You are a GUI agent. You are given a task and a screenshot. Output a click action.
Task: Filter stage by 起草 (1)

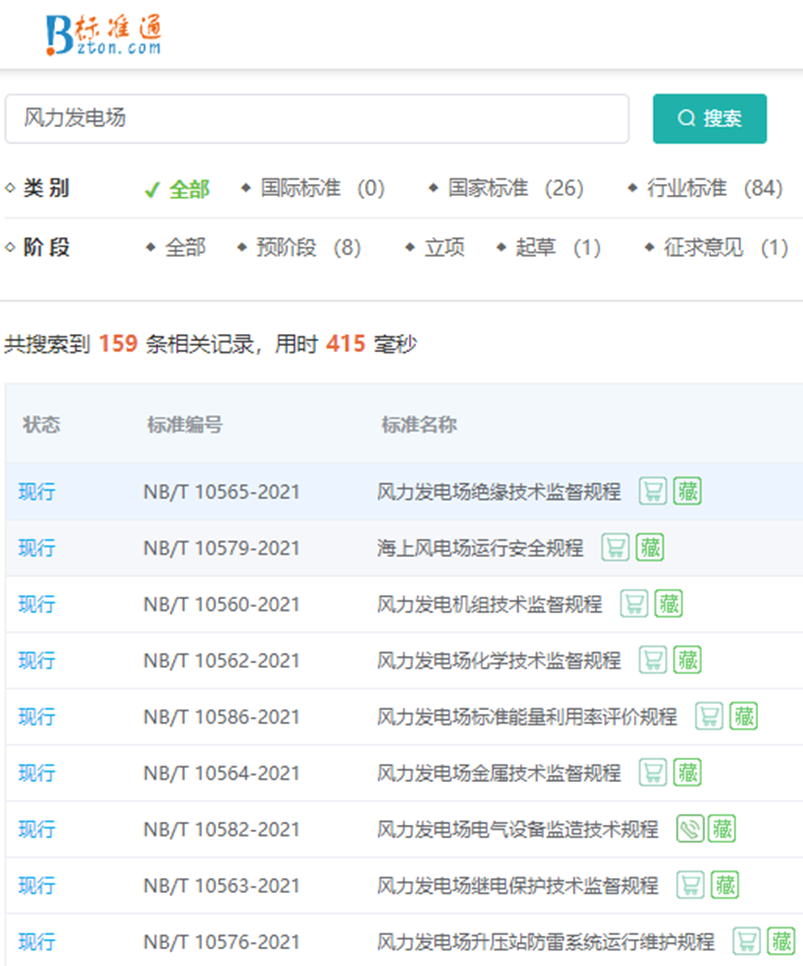[x=549, y=248]
